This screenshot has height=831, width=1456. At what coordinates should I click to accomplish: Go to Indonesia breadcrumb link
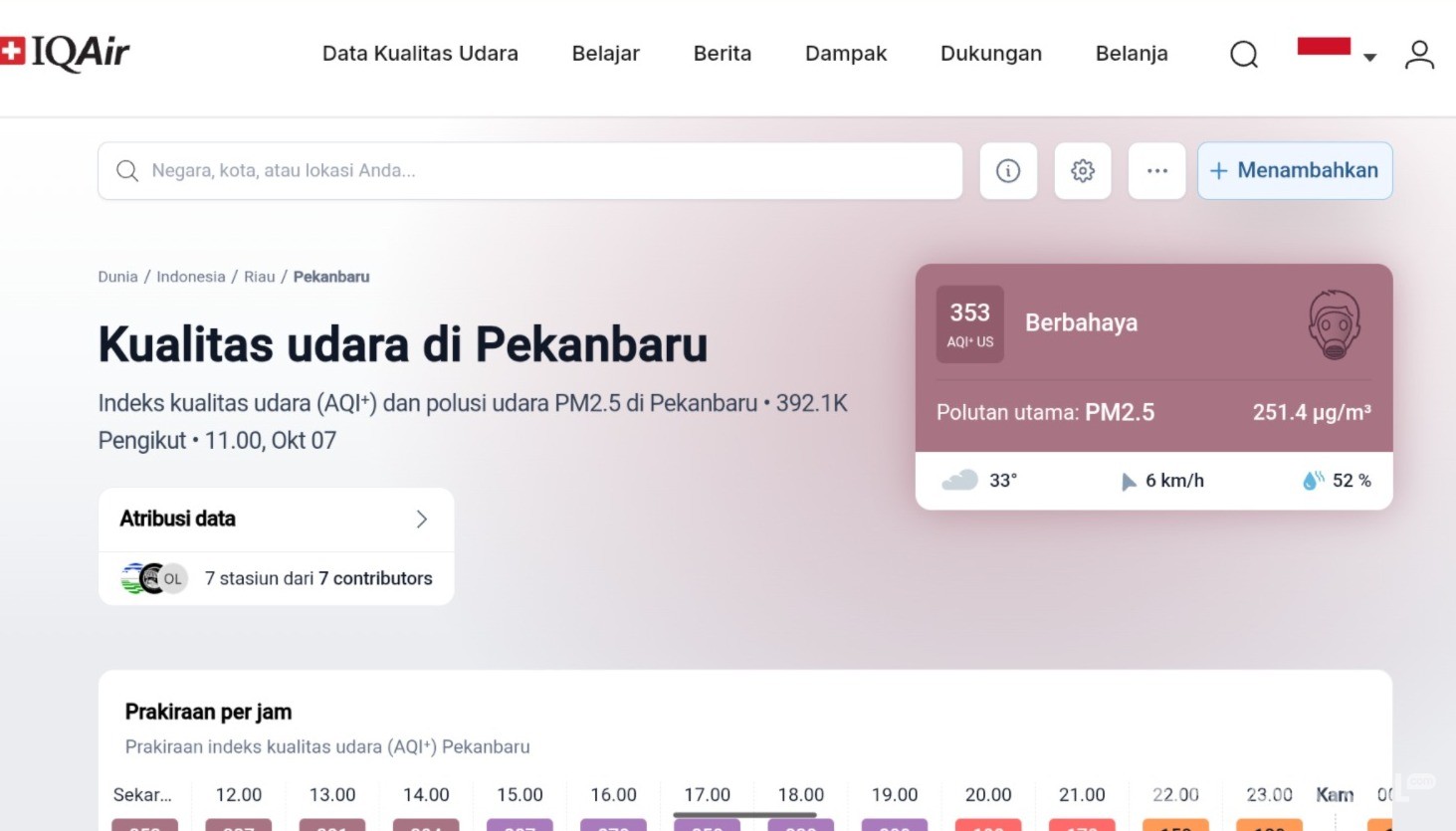pyautogui.click(x=191, y=277)
